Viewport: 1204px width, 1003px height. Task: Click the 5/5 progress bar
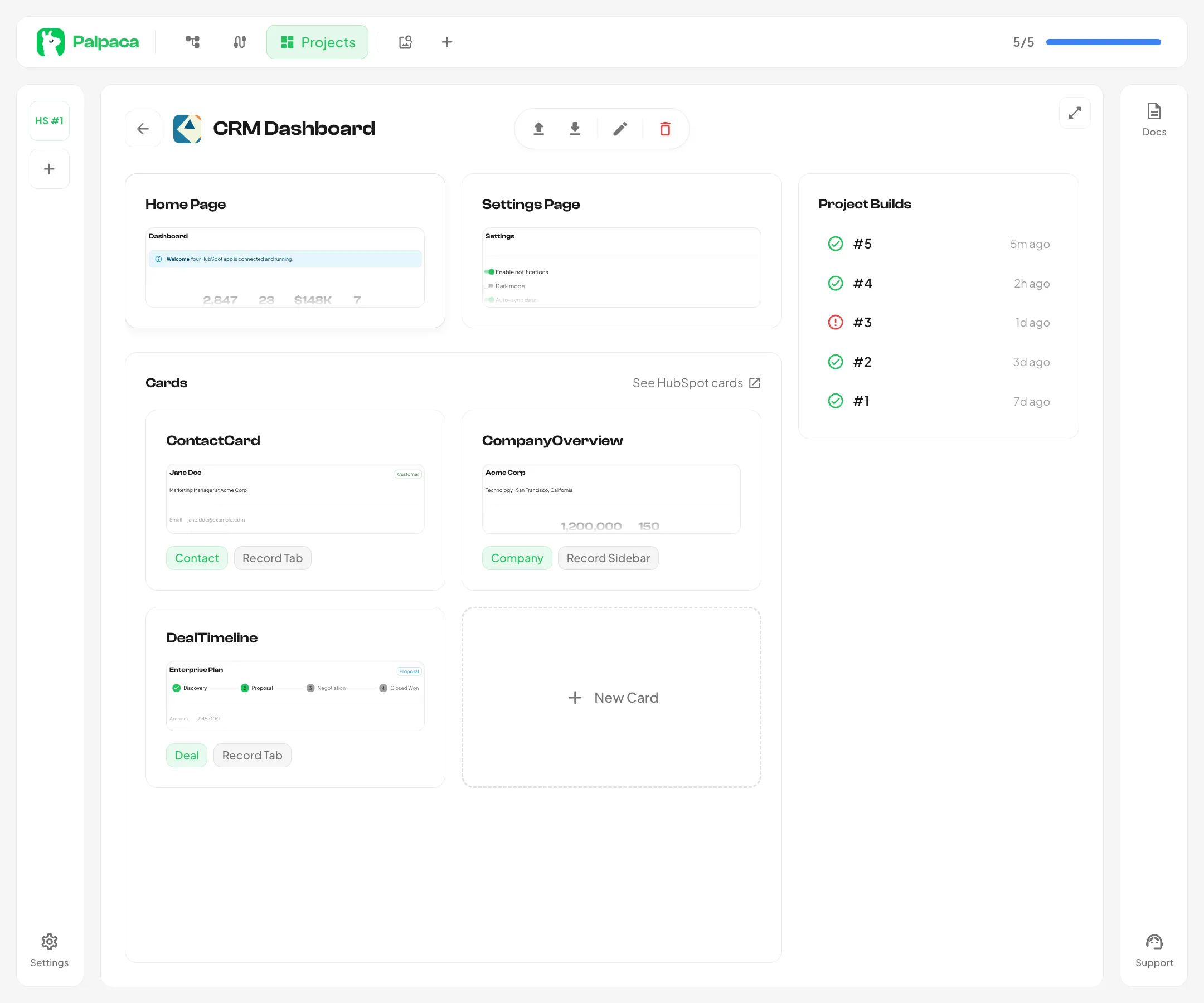1102,42
